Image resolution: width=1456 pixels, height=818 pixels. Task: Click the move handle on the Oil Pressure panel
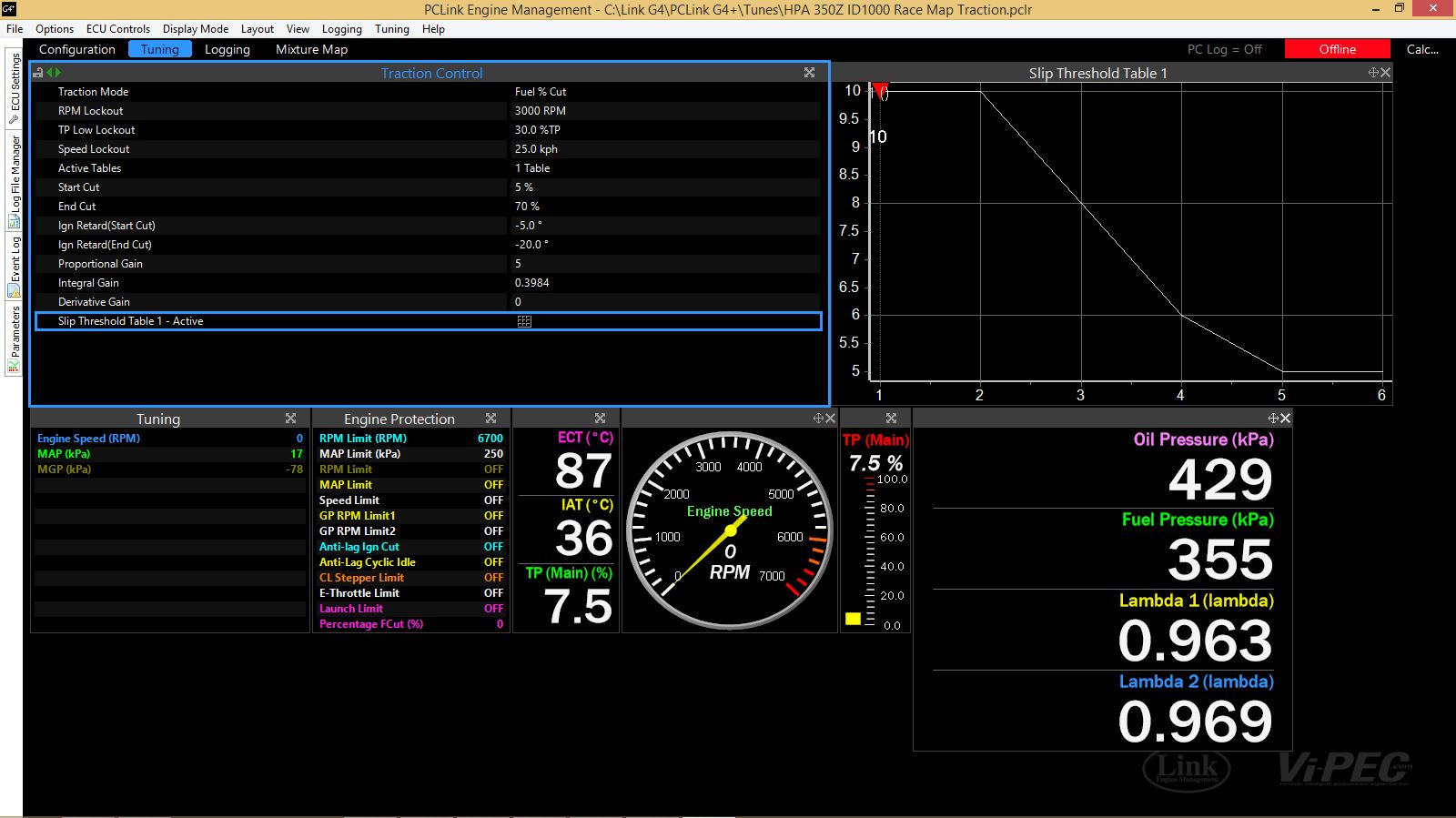[1273, 419]
